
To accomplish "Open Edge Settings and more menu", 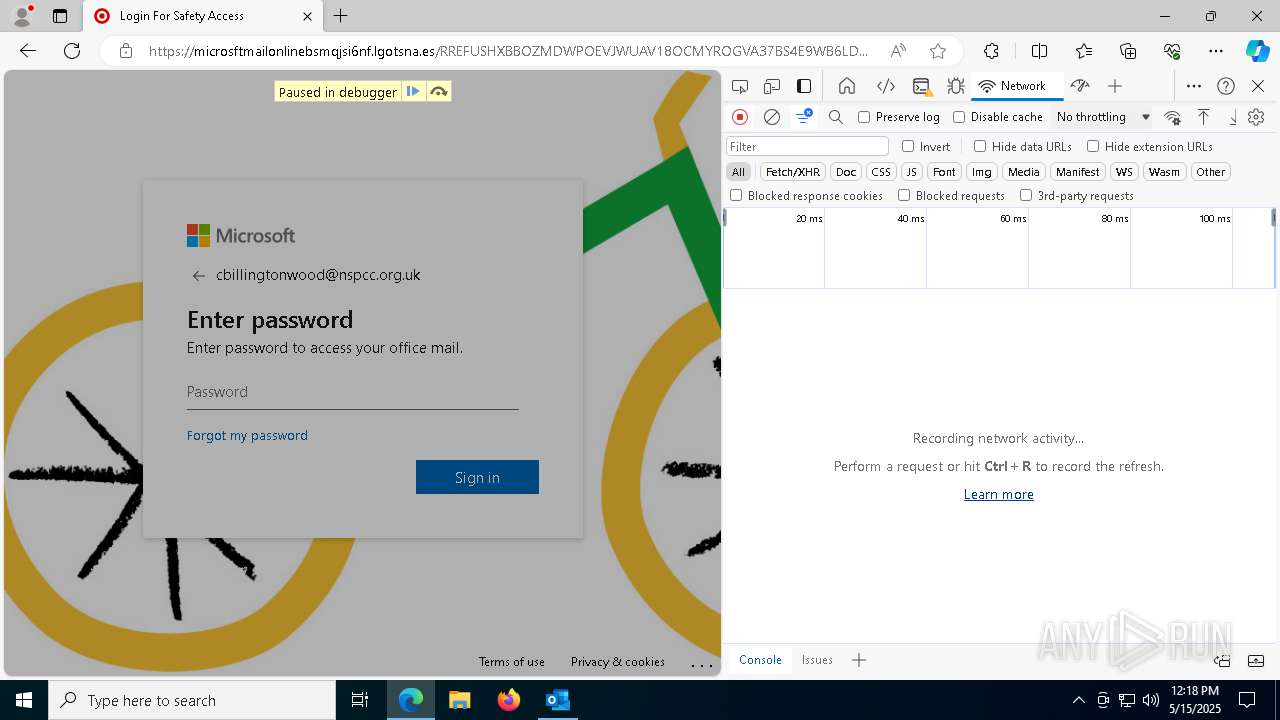I will (x=1216, y=51).
